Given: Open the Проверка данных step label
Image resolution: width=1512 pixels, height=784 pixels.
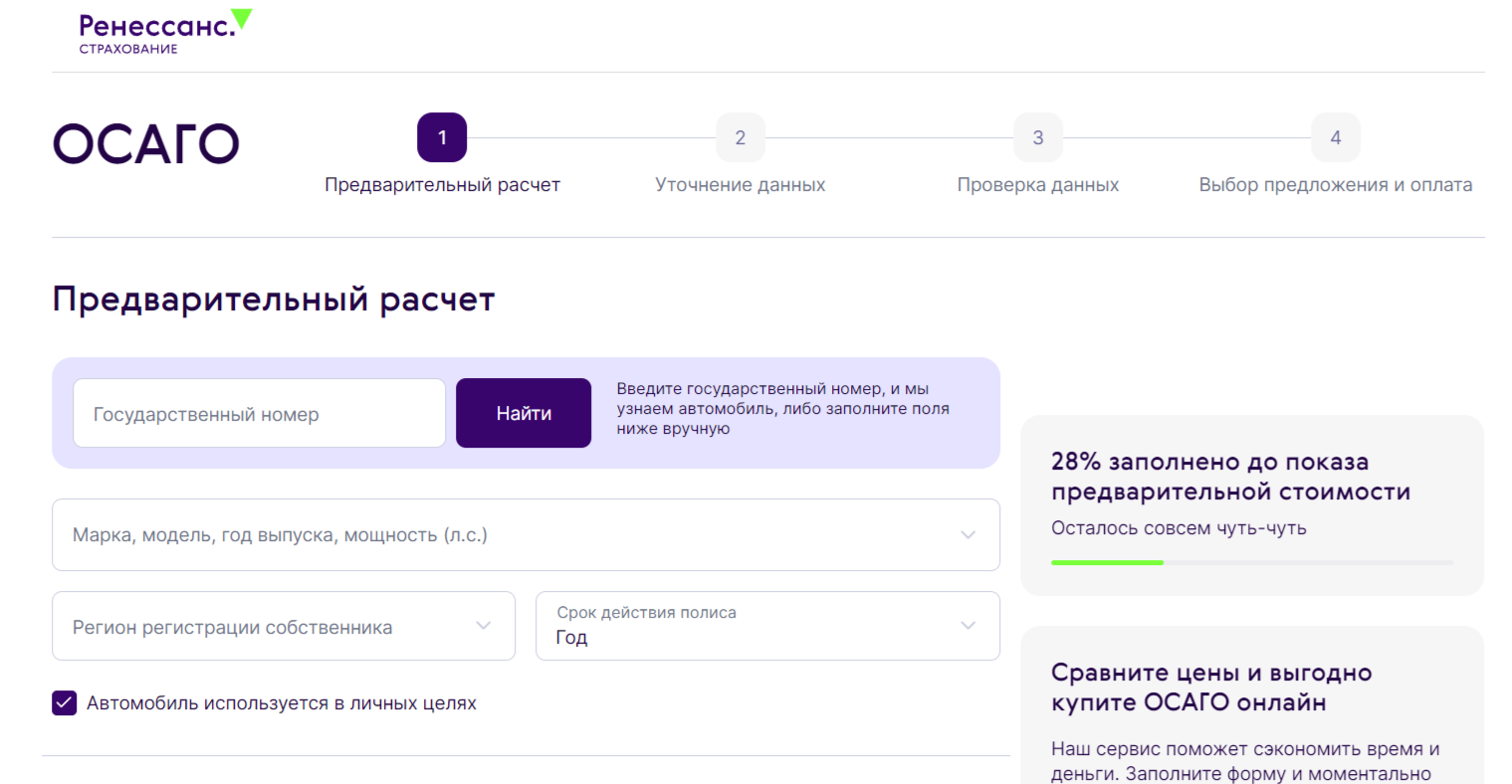Looking at the screenshot, I should click(1038, 185).
